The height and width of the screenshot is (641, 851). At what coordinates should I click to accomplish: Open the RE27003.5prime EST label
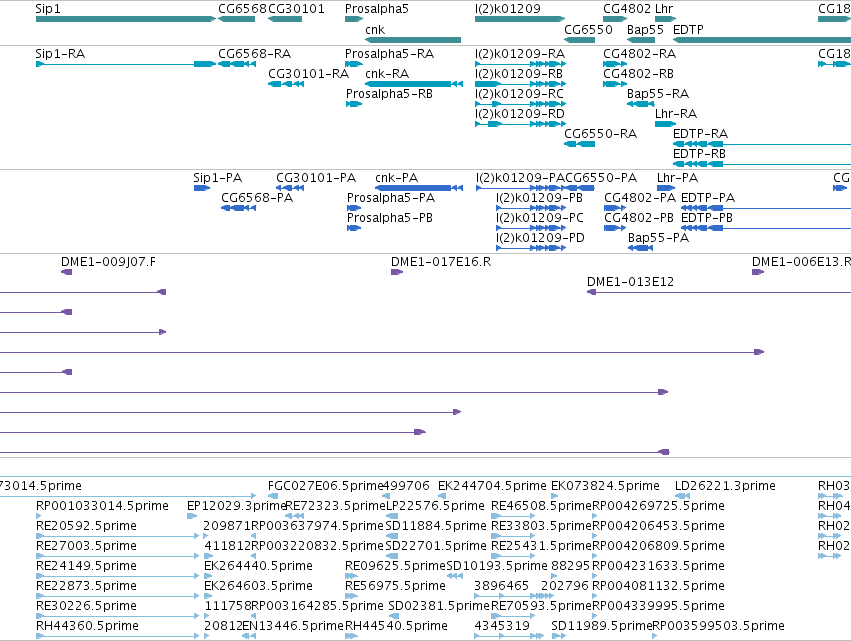pyautogui.click(x=86, y=546)
